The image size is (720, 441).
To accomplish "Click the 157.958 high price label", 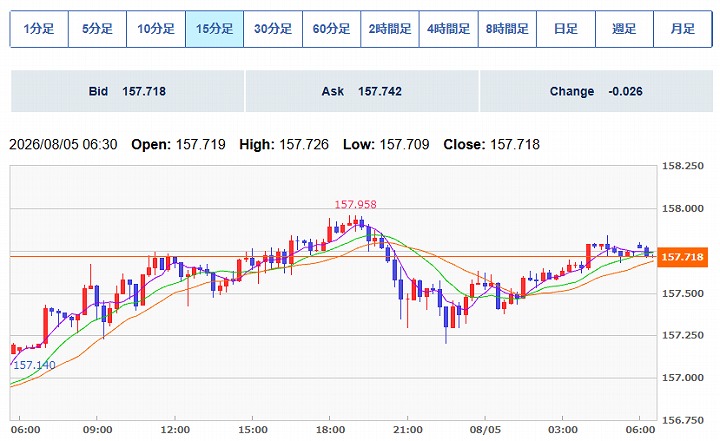I will click(355, 204).
